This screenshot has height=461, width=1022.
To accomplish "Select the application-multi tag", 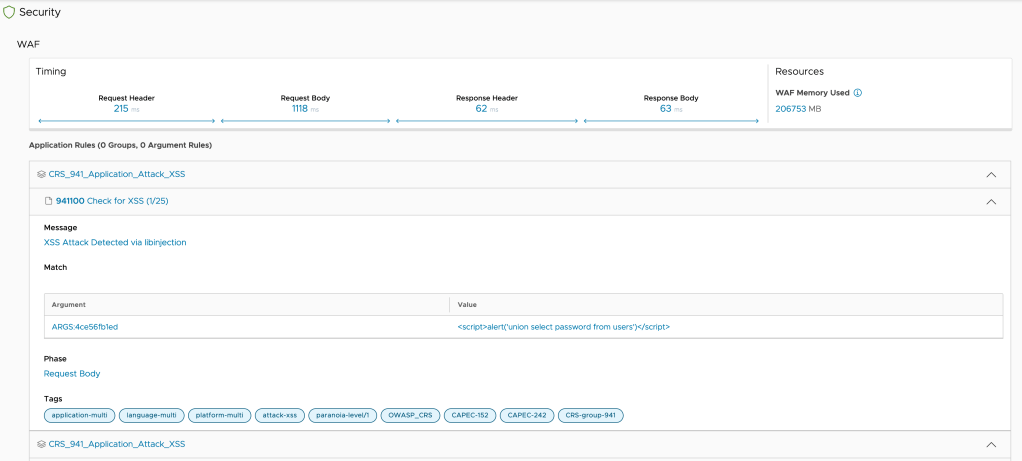I will pos(79,415).
